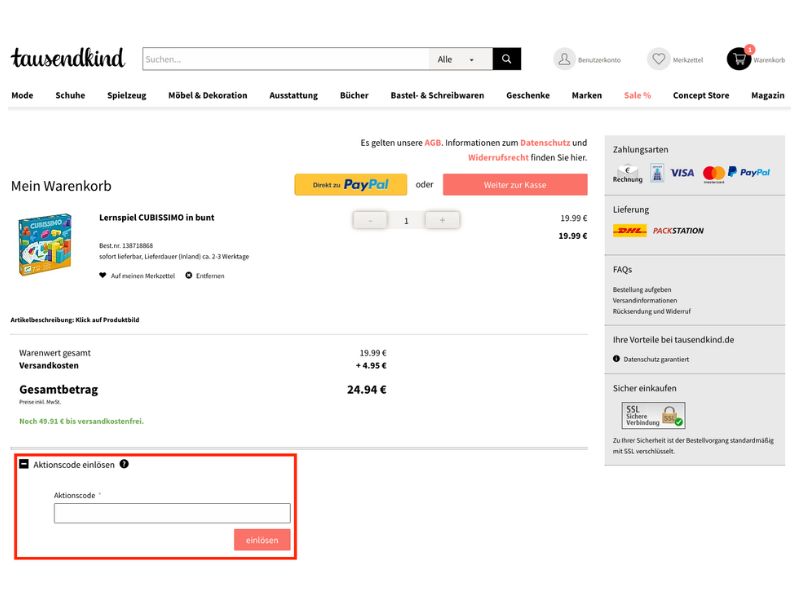The image size is (800, 600).
Task: Open the Bücher menu
Action: [354, 95]
